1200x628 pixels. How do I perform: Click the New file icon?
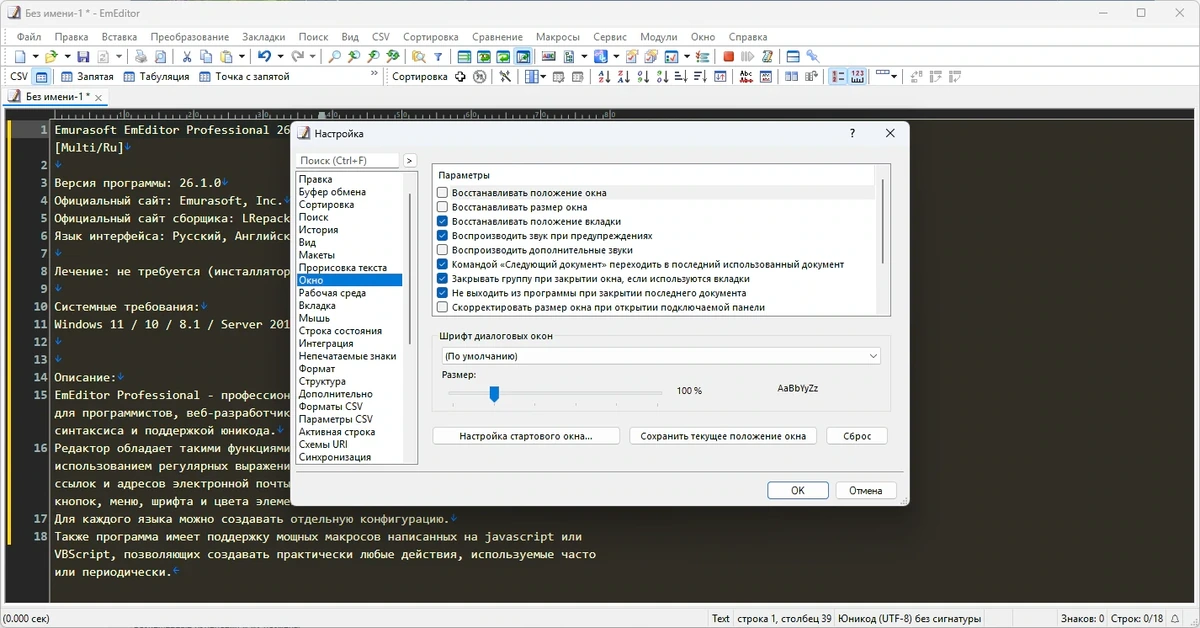pyautogui.click(x=20, y=56)
